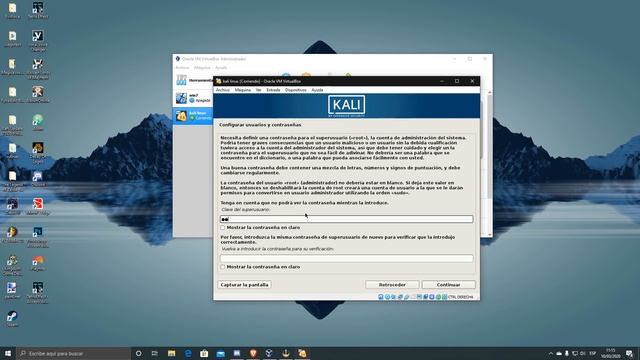This screenshot has width=640, height=360.
Task: Open the volume tray icon
Action: pyautogui.click(x=582, y=353)
